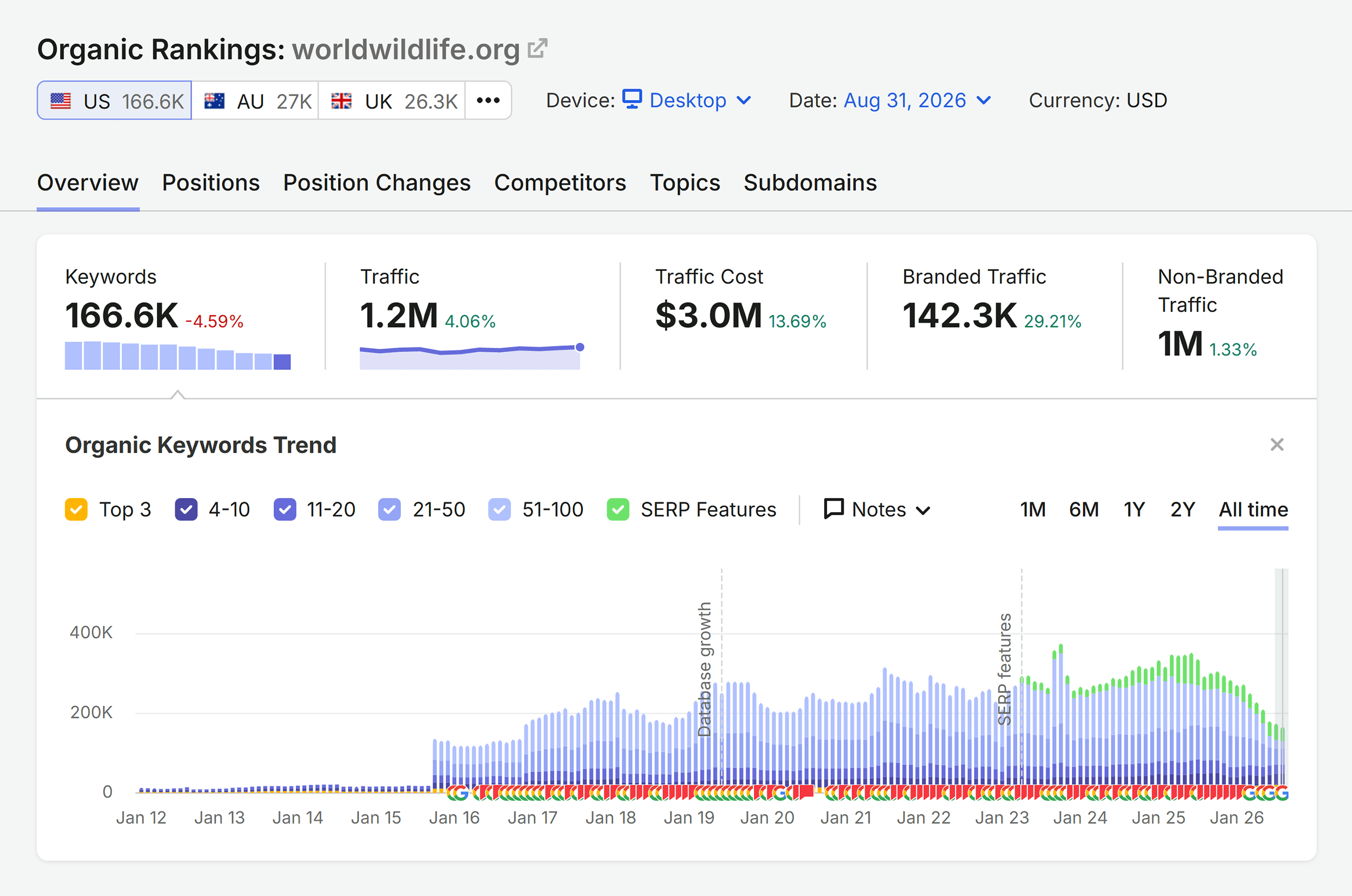
Task: Switch to the Positions tab
Action: pyautogui.click(x=211, y=183)
